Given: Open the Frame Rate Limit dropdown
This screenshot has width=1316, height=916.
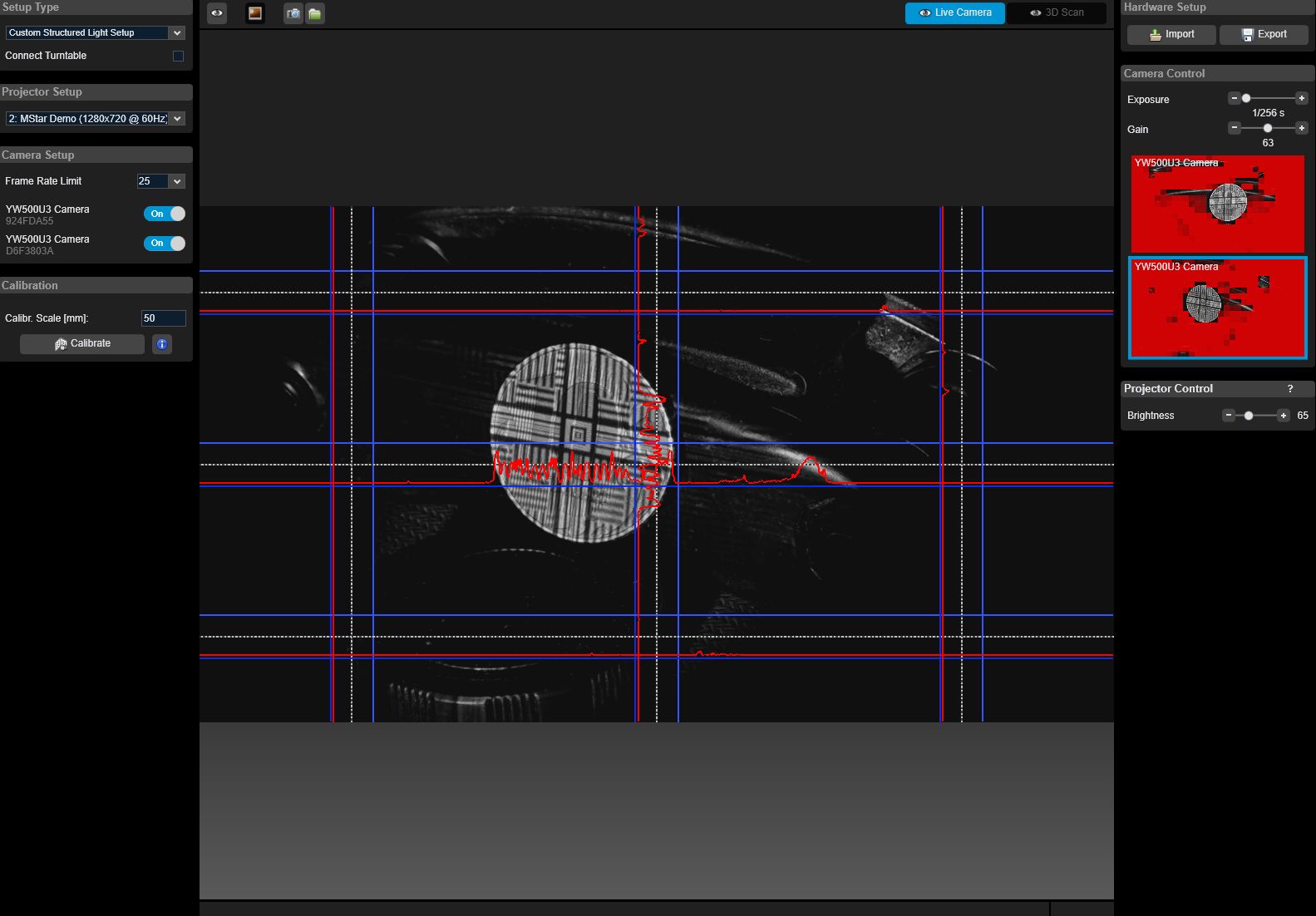Looking at the screenshot, I should (x=160, y=181).
